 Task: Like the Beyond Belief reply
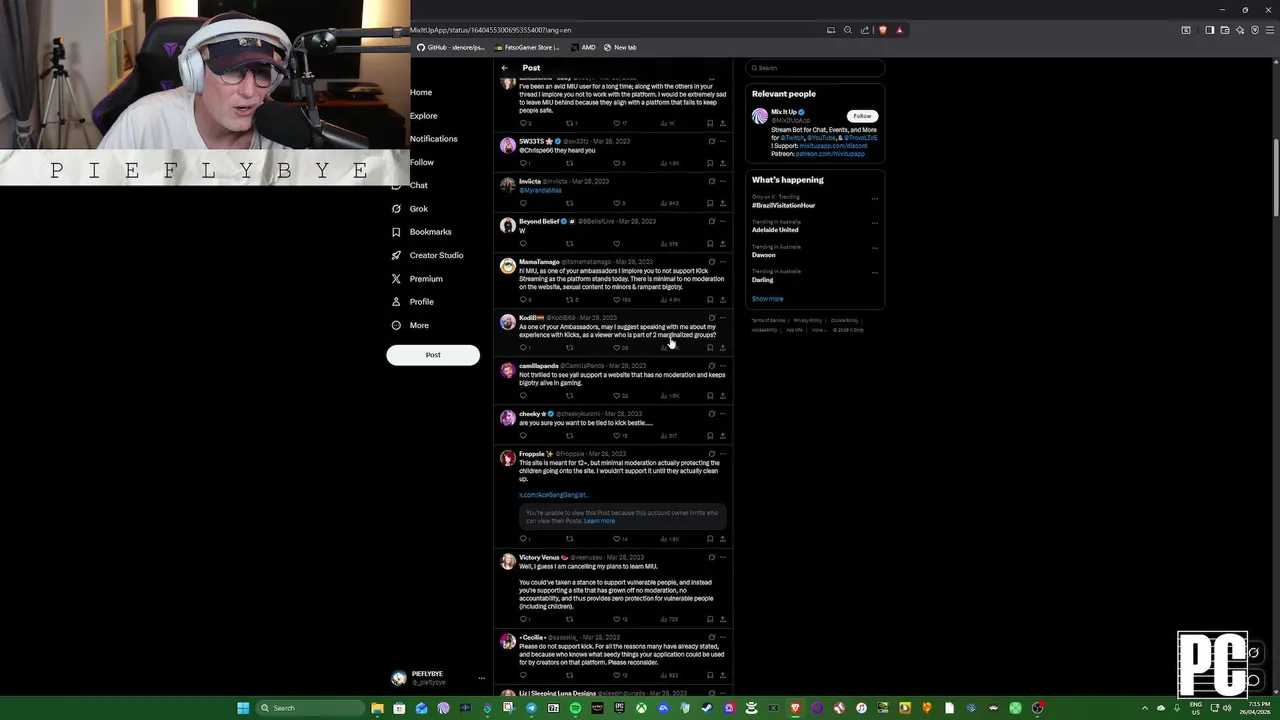[617, 243]
